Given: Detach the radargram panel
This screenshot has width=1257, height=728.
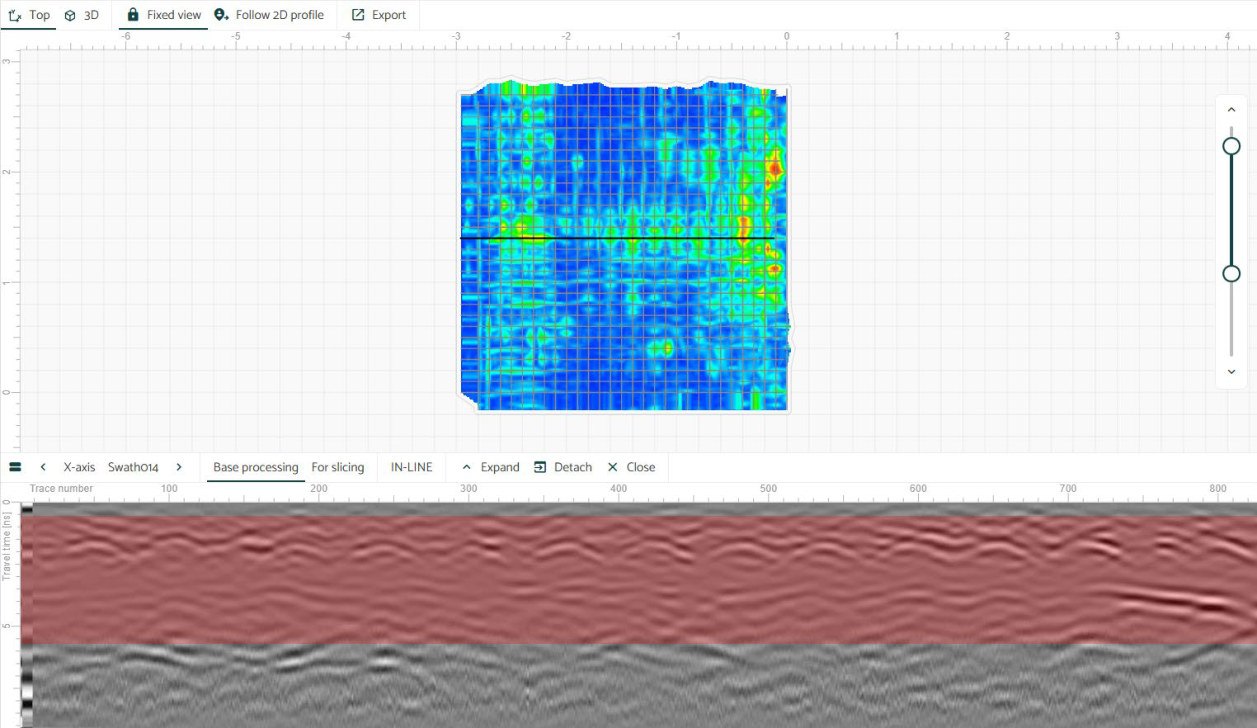Looking at the screenshot, I should [x=562, y=467].
